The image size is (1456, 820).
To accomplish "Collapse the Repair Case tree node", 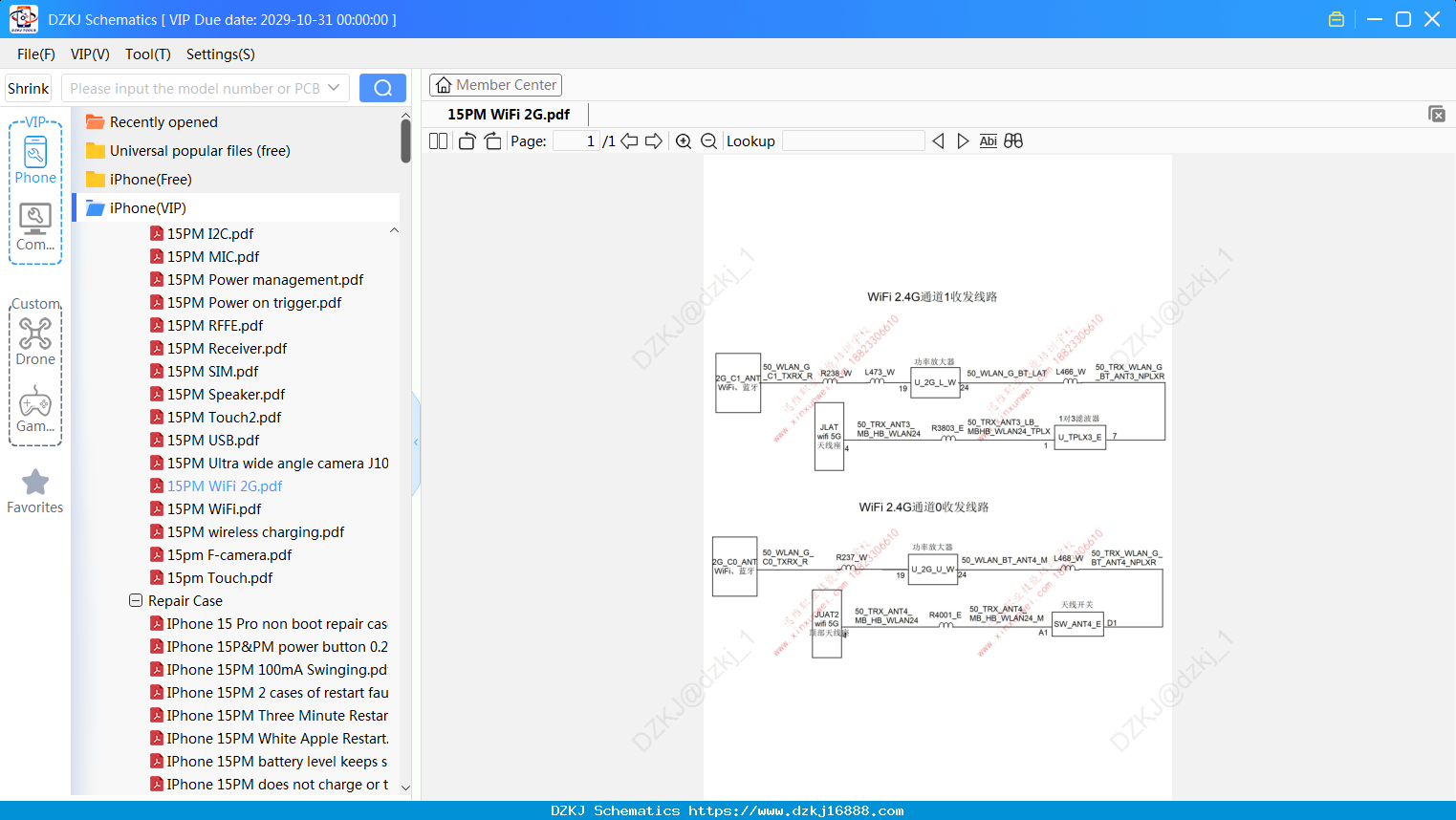I will (x=136, y=600).
